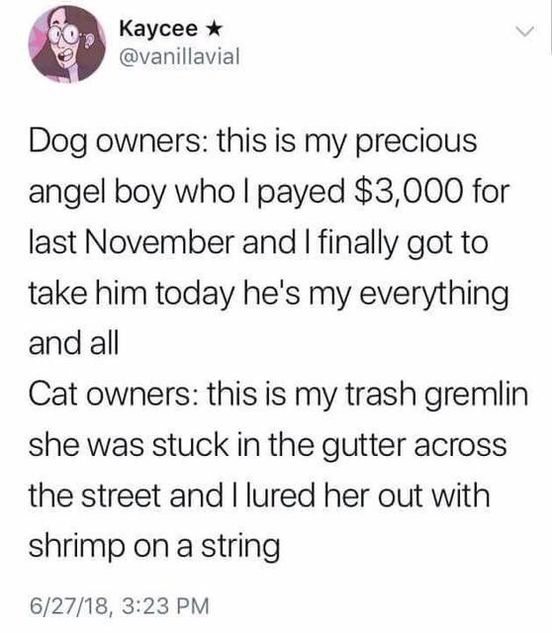Click the short line "and all"
This screenshot has height=633, width=552.
[74, 344]
